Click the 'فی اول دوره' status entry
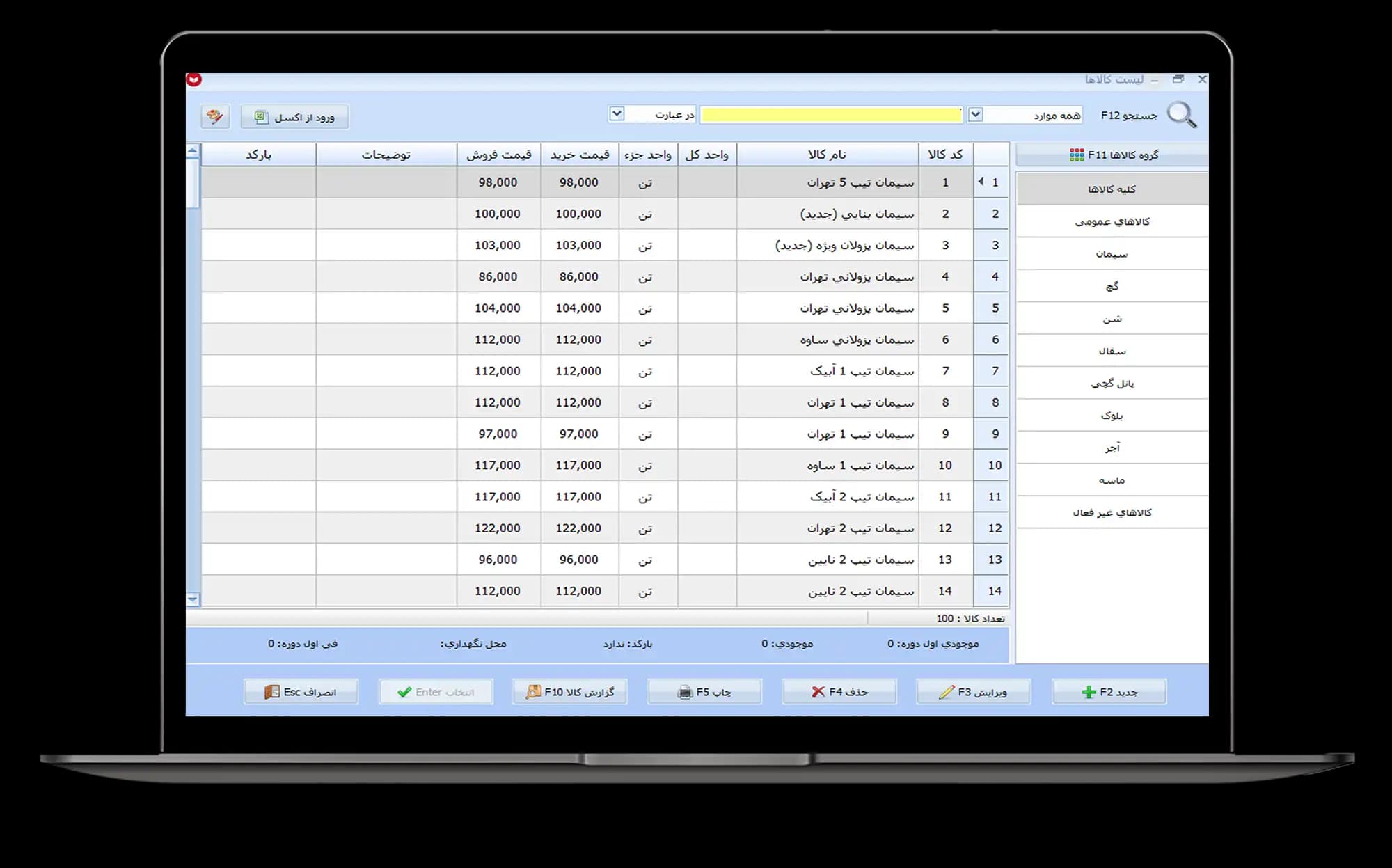This screenshot has height=868, width=1392. (x=303, y=644)
